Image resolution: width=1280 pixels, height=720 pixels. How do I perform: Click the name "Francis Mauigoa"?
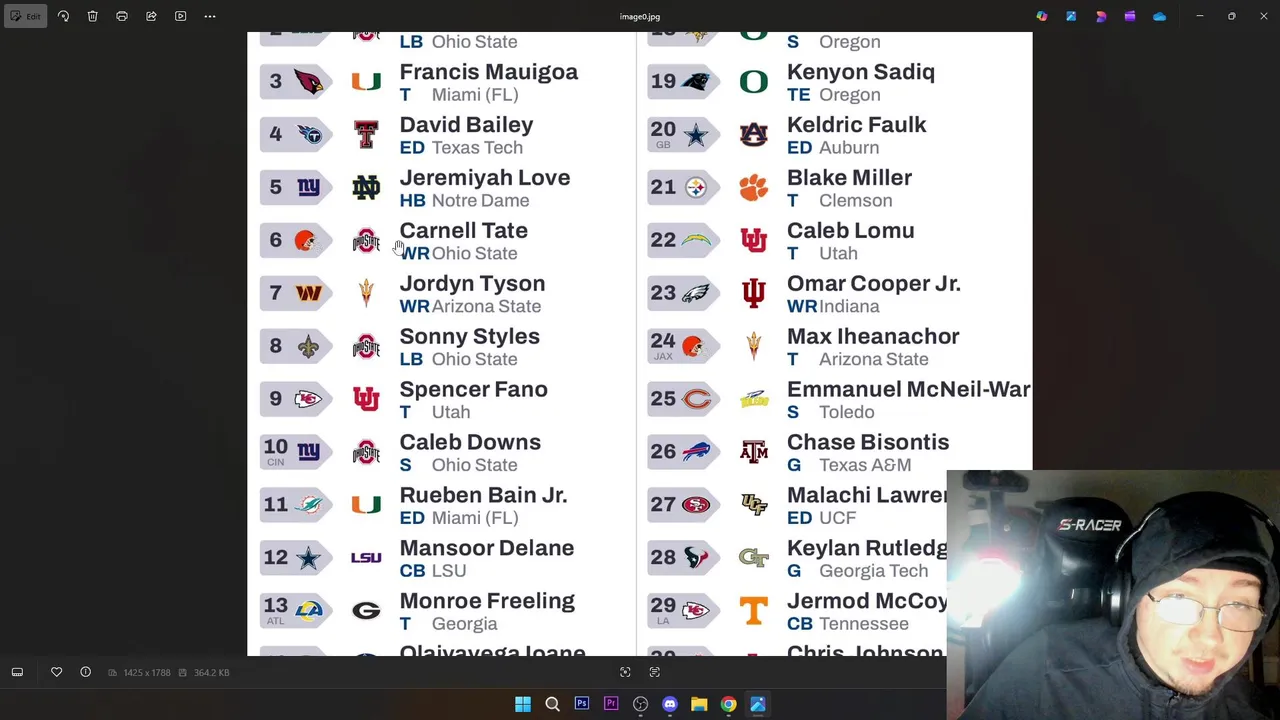pyautogui.click(x=489, y=72)
